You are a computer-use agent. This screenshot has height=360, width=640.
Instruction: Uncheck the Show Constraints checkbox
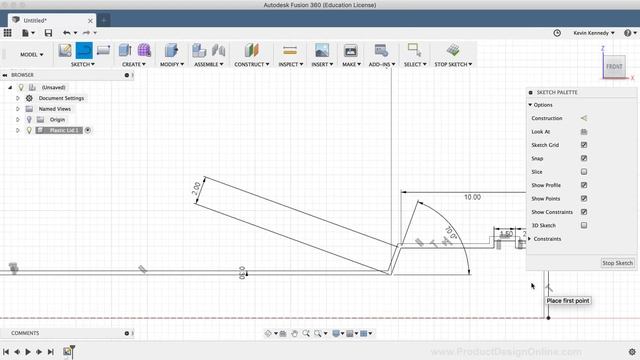tap(584, 212)
